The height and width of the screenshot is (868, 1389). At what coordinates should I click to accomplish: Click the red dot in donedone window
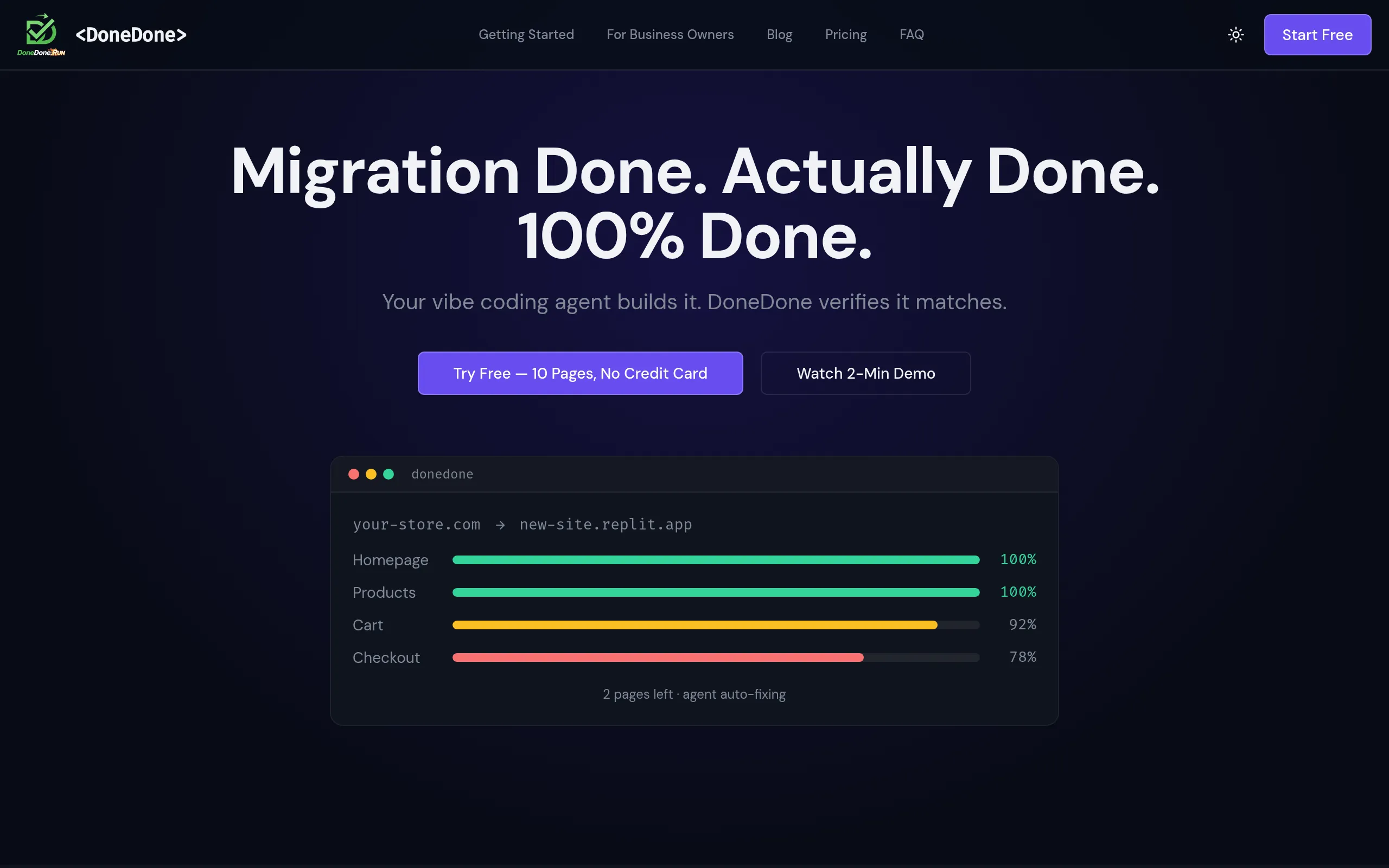pyautogui.click(x=354, y=474)
